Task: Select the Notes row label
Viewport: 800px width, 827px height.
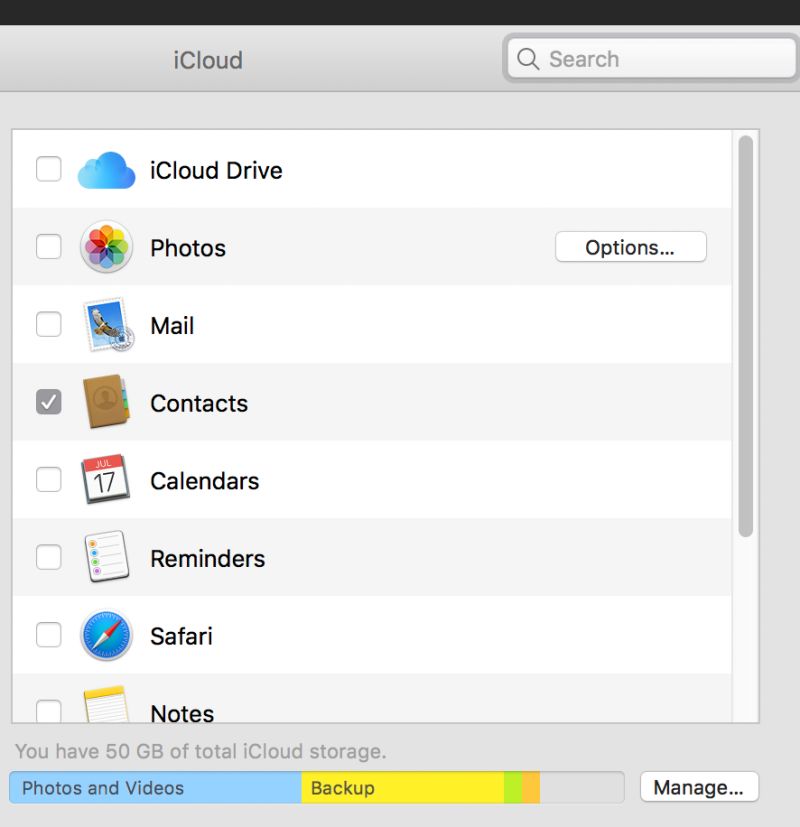Action: pos(182,713)
